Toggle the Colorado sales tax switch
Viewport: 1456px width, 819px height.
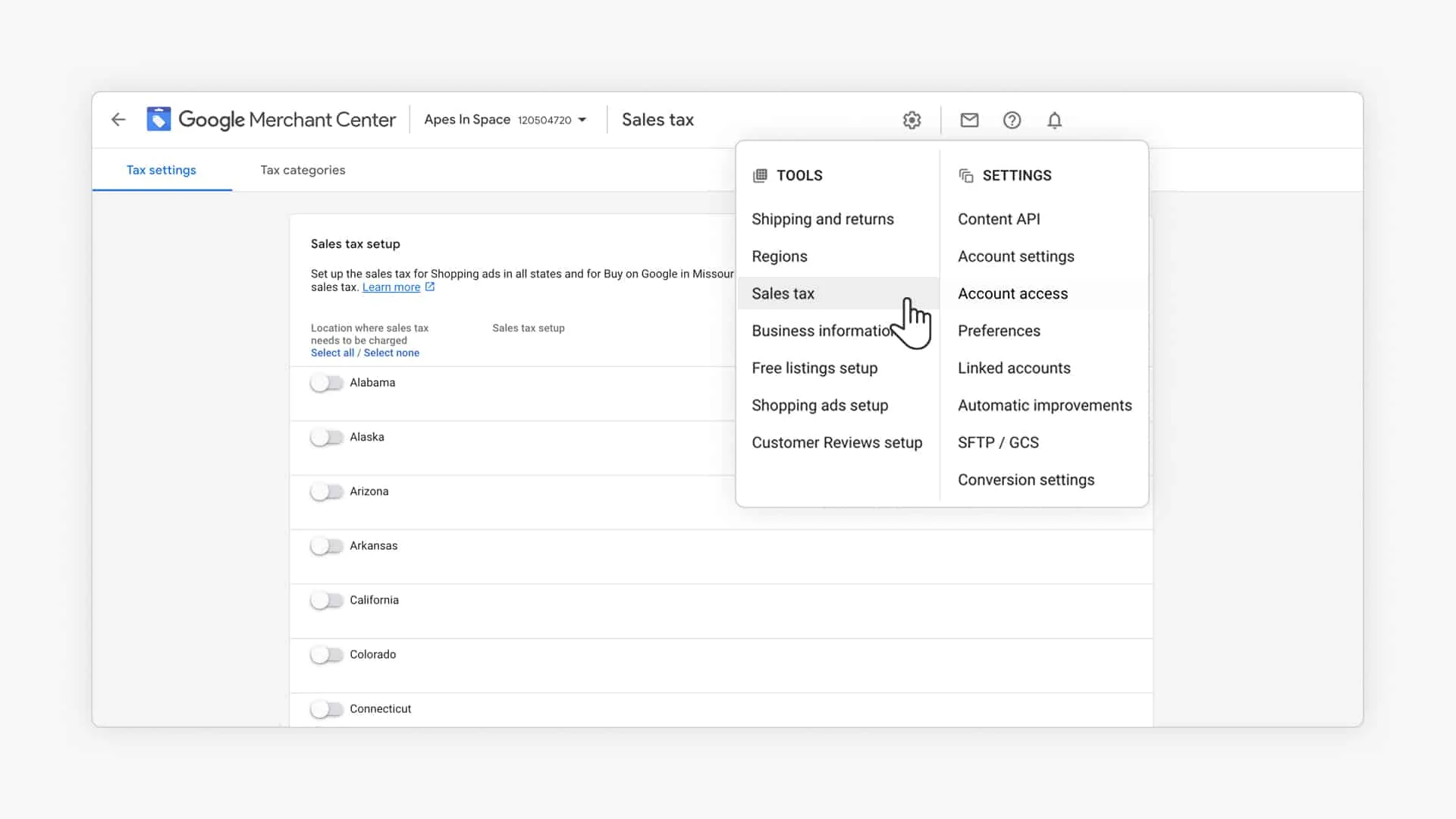click(x=327, y=654)
